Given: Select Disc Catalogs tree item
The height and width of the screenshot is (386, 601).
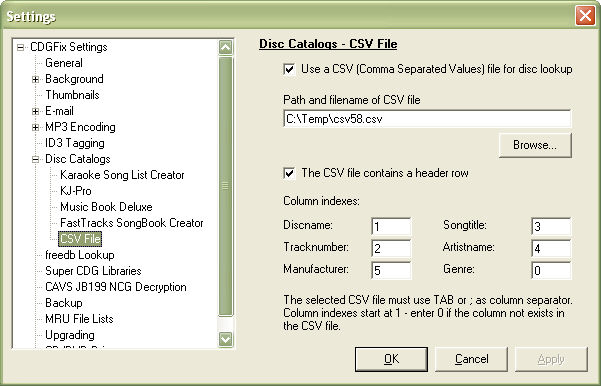Looking at the screenshot, I should point(78,159).
